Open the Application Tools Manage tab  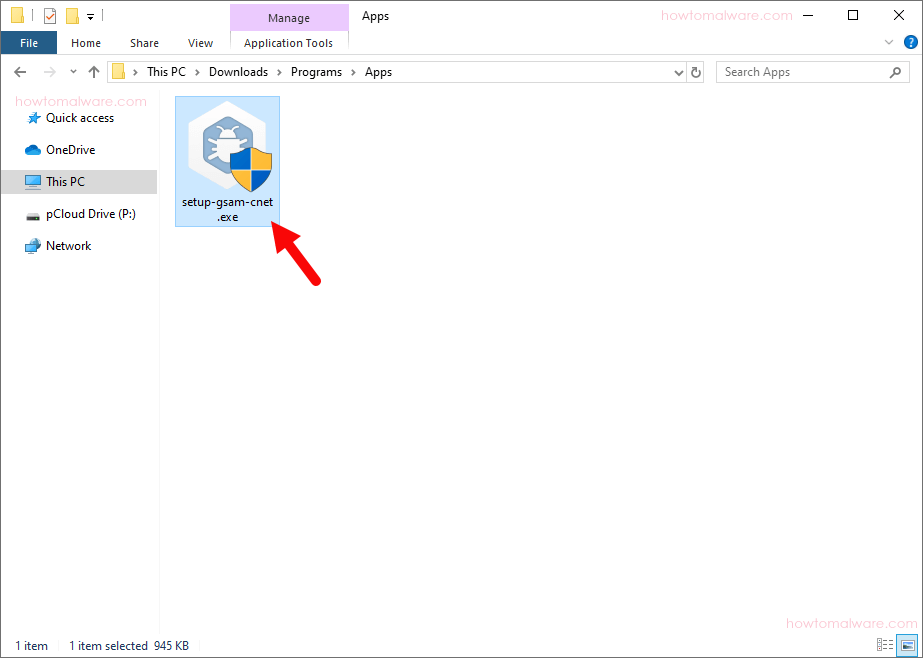pos(289,17)
